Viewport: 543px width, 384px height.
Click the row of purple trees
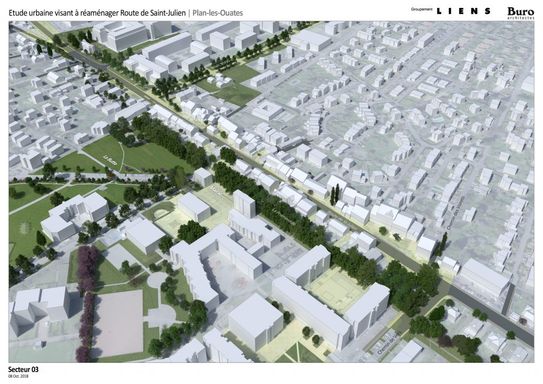pyautogui.click(x=86, y=302)
